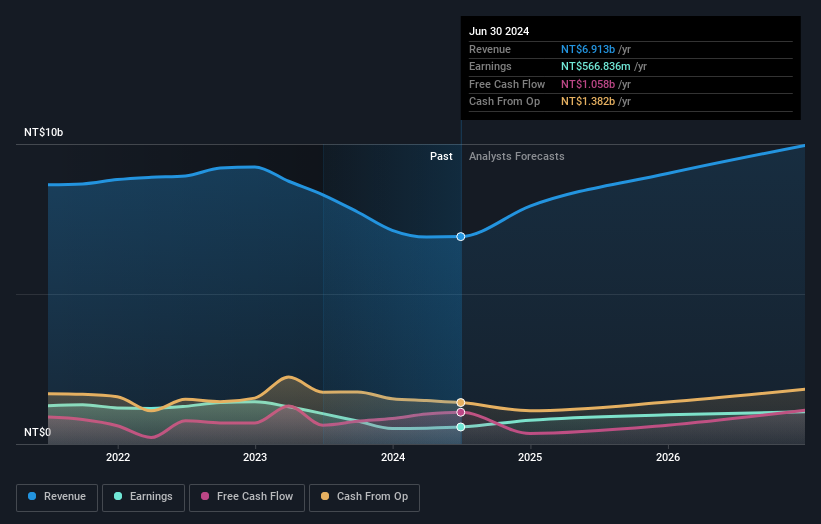
Task: Toggle the Free Cash Flow legend button
Action: click(247, 497)
